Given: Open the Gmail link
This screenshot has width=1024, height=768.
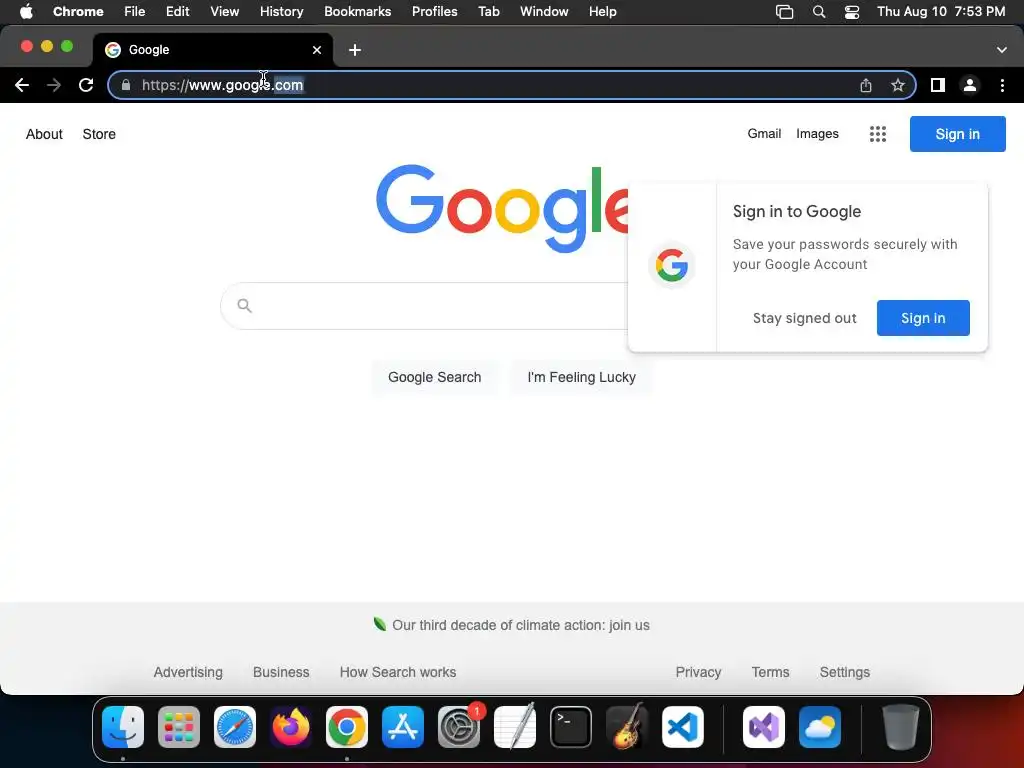Looking at the screenshot, I should [764, 133].
